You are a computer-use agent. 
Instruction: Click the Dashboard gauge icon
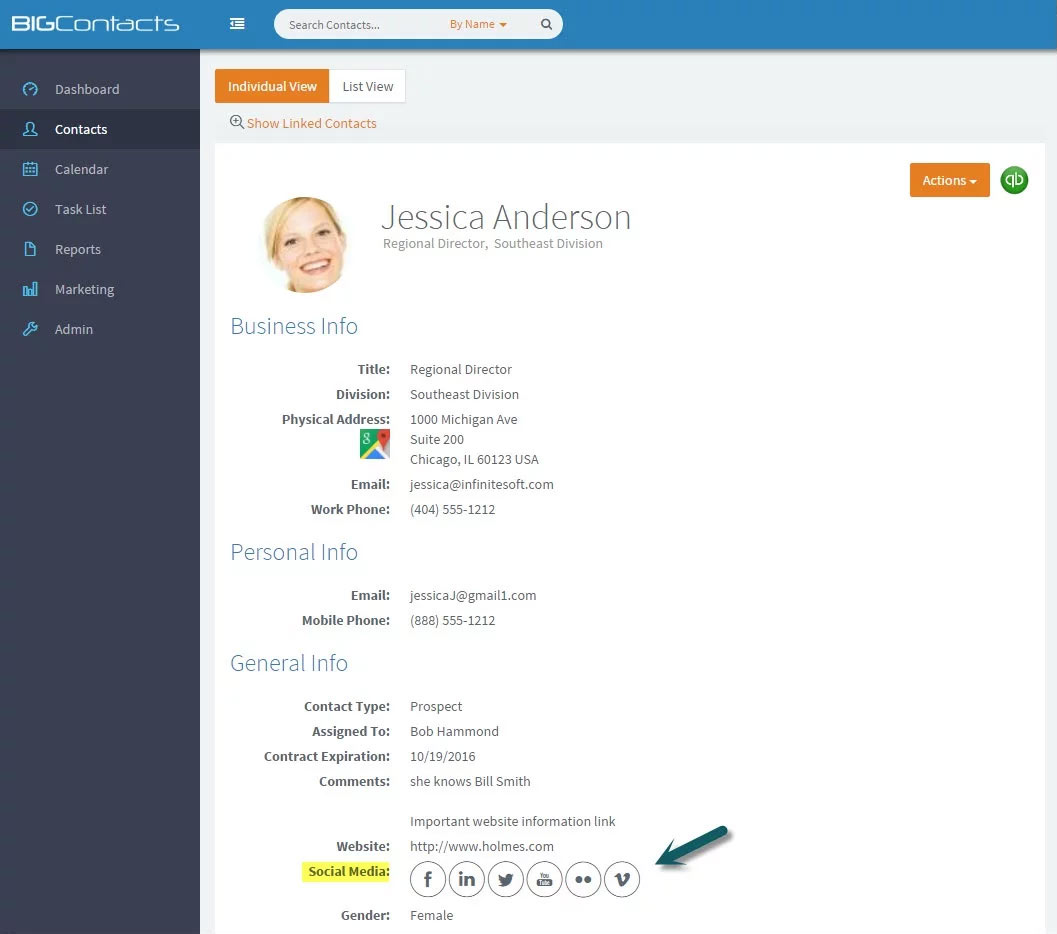pos(30,89)
